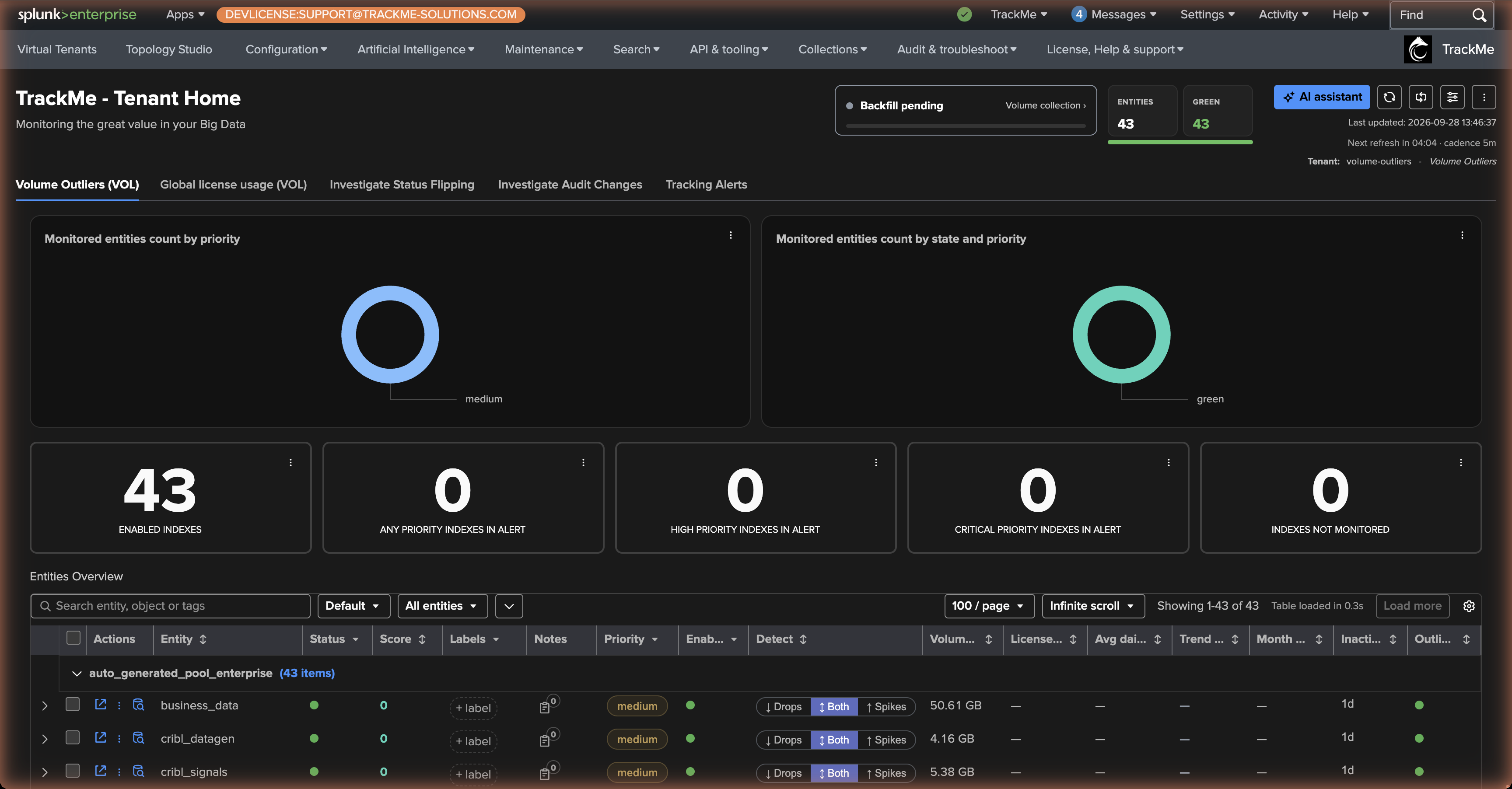
Task: Expand the business_data row details
Action: point(45,706)
